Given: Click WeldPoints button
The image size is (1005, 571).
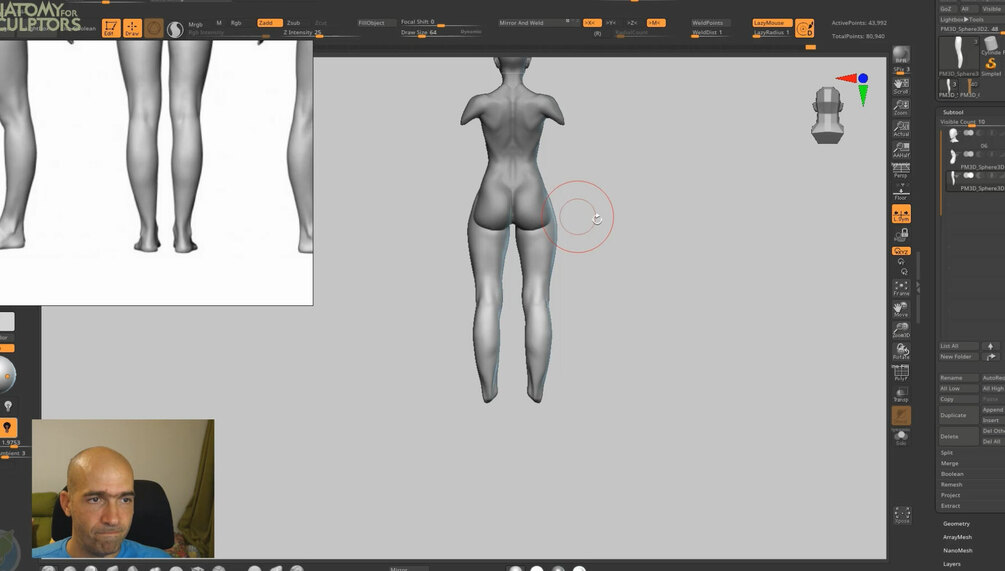Looking at the screenshot, I should (x=710, y=22).
